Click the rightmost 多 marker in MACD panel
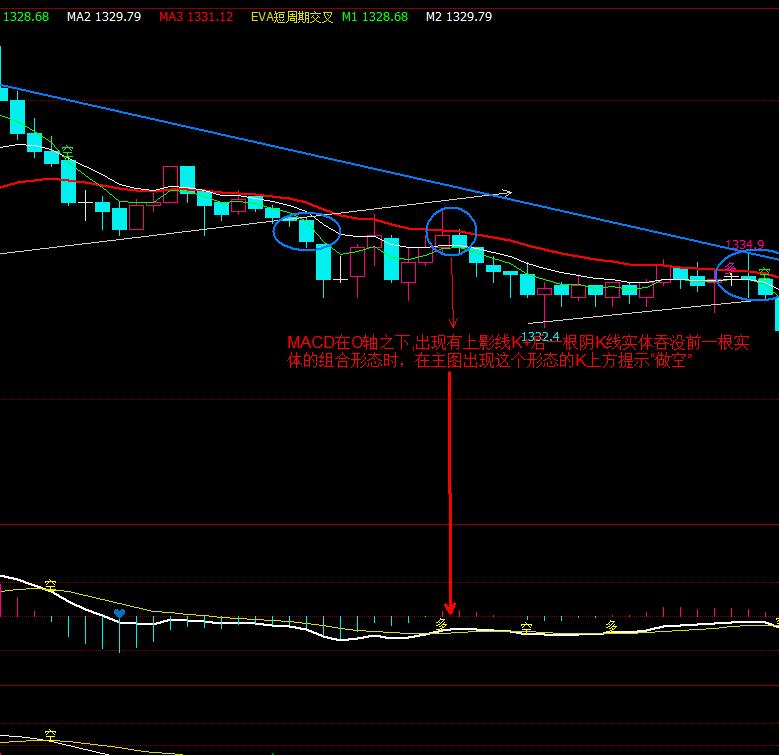Image resolution: width=779 pixels, height=755 pixels. click(x=610, y=625)
